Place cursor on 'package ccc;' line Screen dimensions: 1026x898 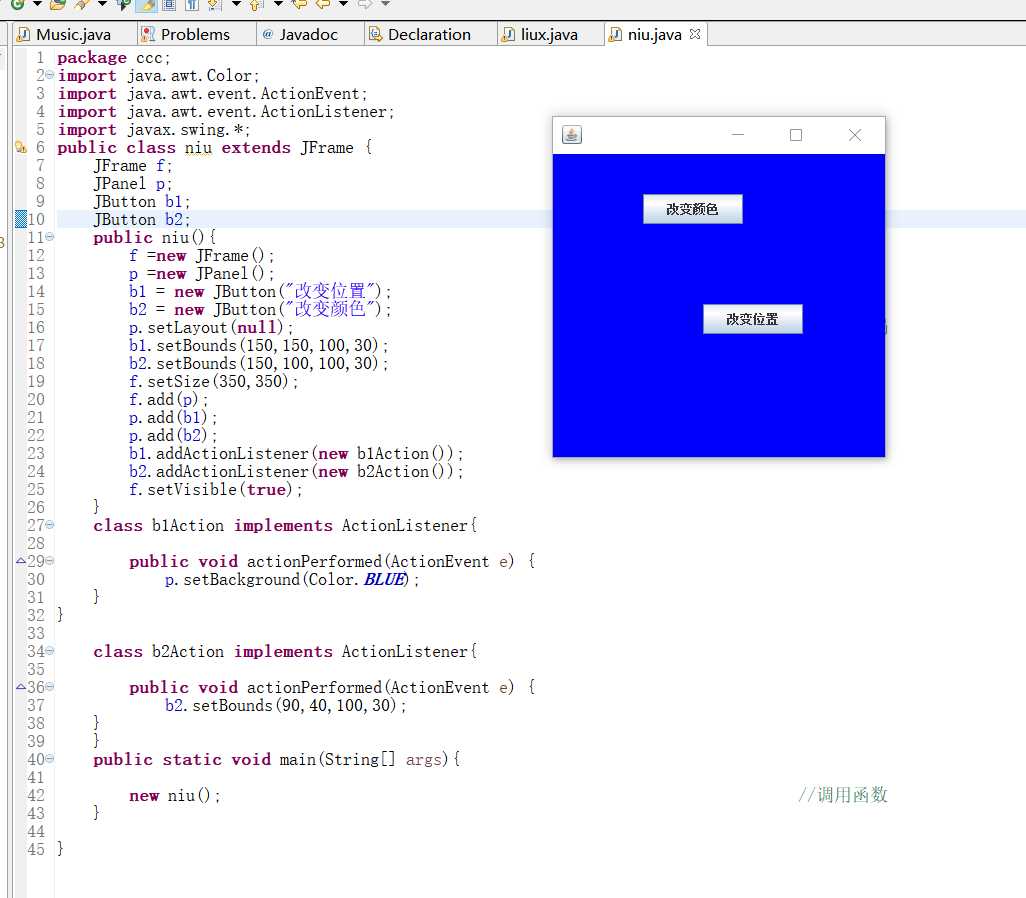113,58
